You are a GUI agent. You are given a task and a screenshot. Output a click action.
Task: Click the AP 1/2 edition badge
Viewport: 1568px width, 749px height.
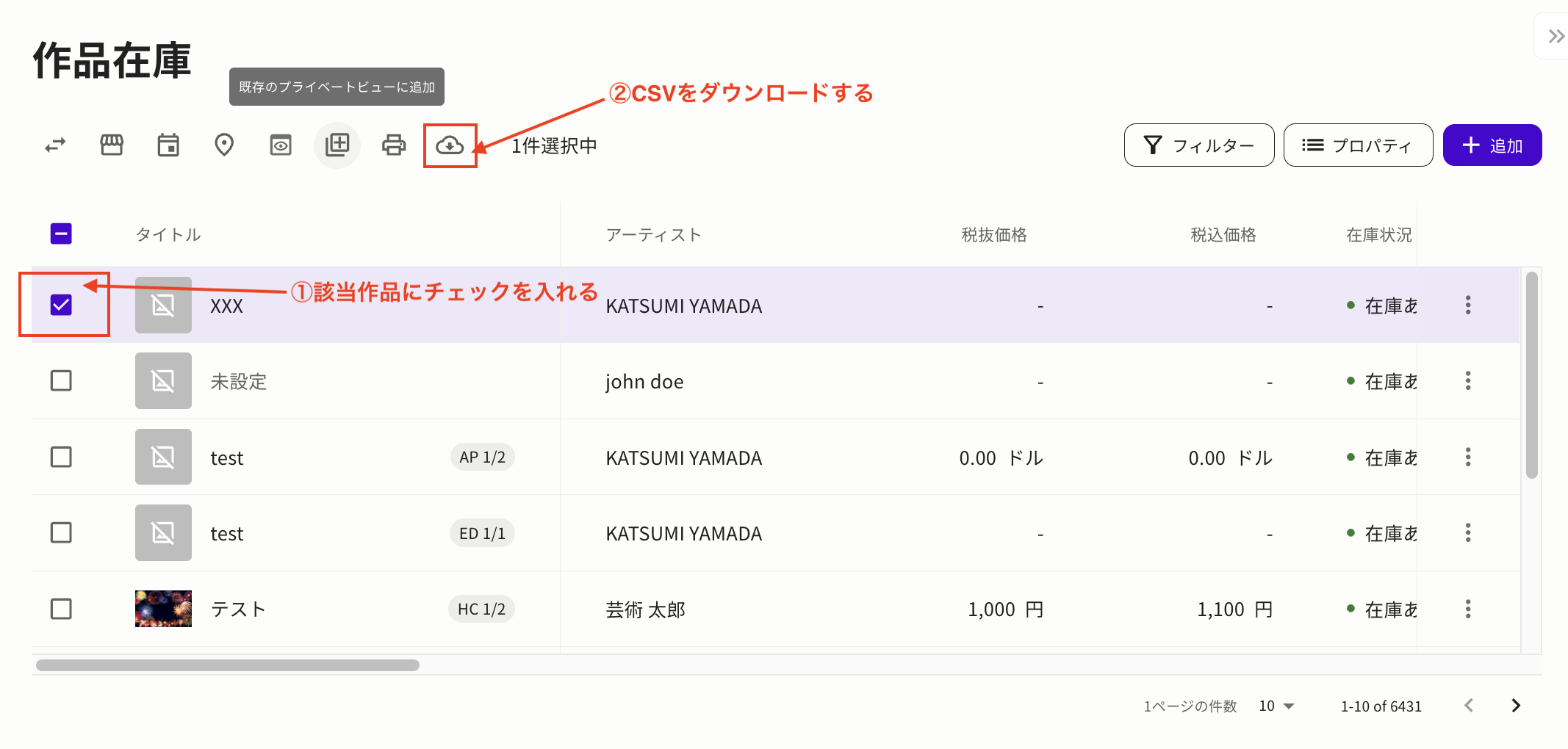point(482,457)
